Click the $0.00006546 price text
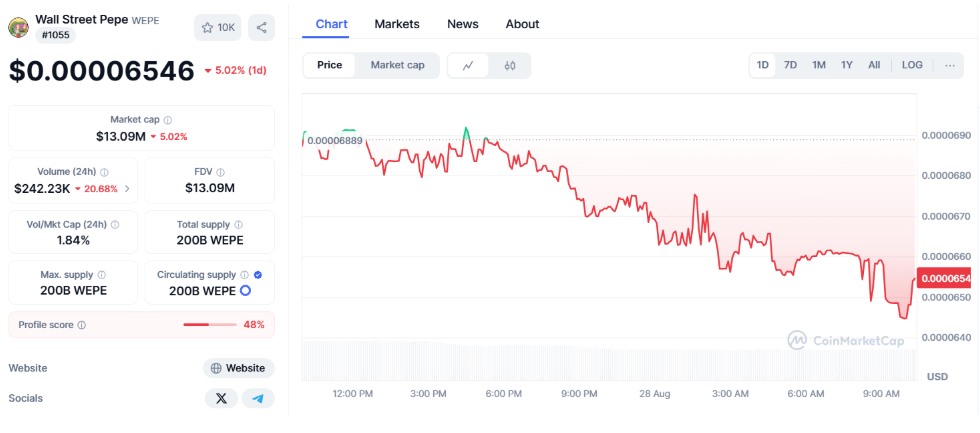The image size is (980, 433). (x=102, y=70)
